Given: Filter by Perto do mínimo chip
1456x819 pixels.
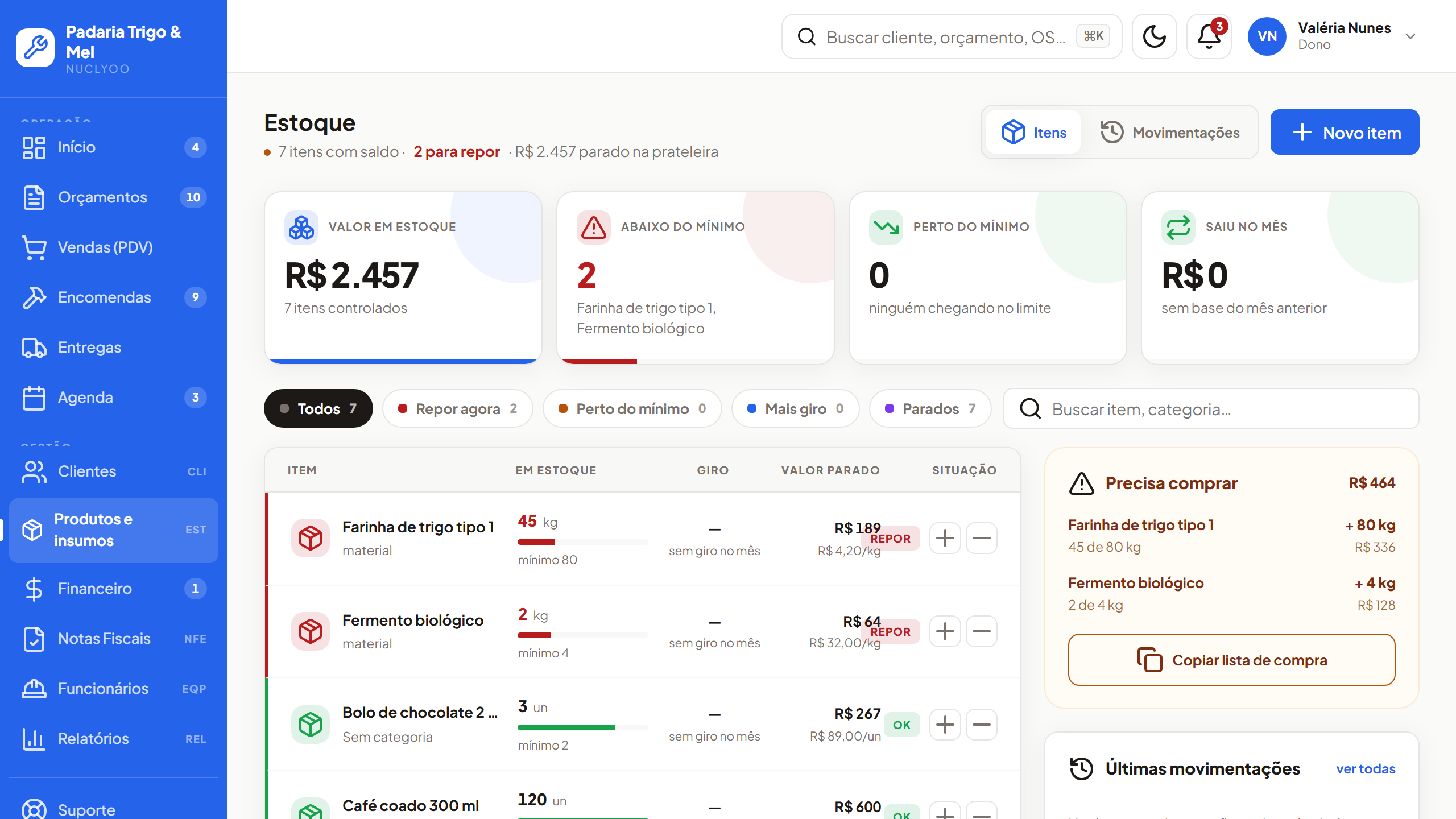Looking at the screenshot, I should click(x=632, y=408).
